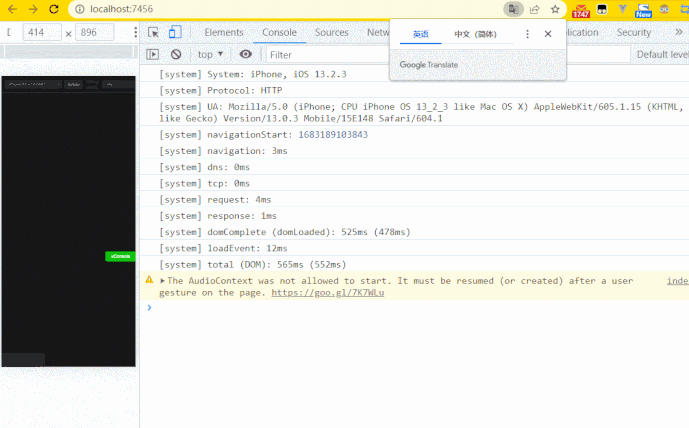Toggle the device toolbar
The height and width of the screenshot is (428, 689).
pyautogui.click(x=175, y=33)
